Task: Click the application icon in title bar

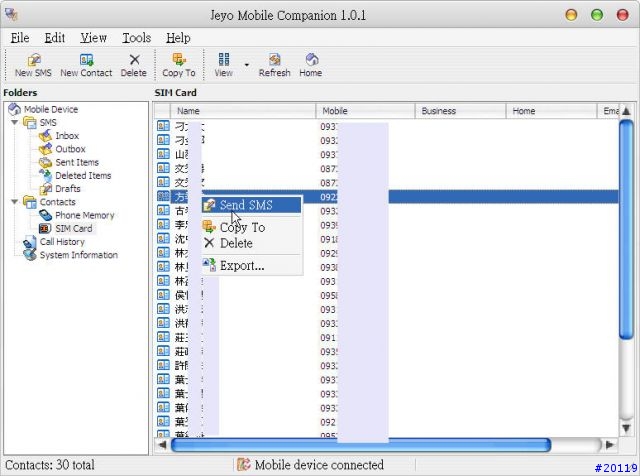Action: (11, 14)
